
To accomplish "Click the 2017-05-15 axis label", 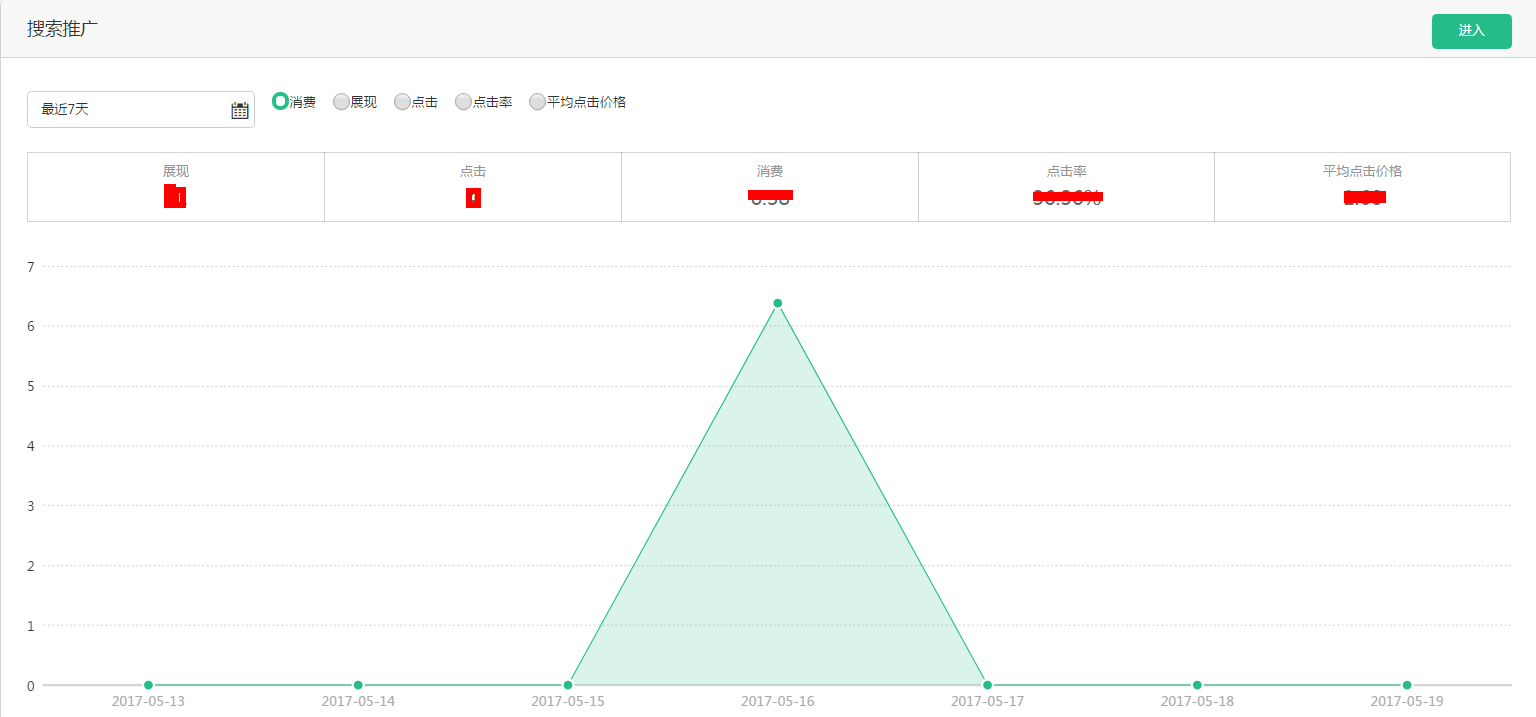I will click(568, 701).
